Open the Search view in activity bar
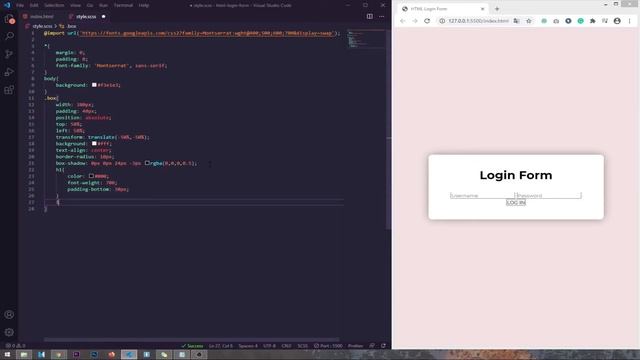640x360 pixels. (9, 36)
